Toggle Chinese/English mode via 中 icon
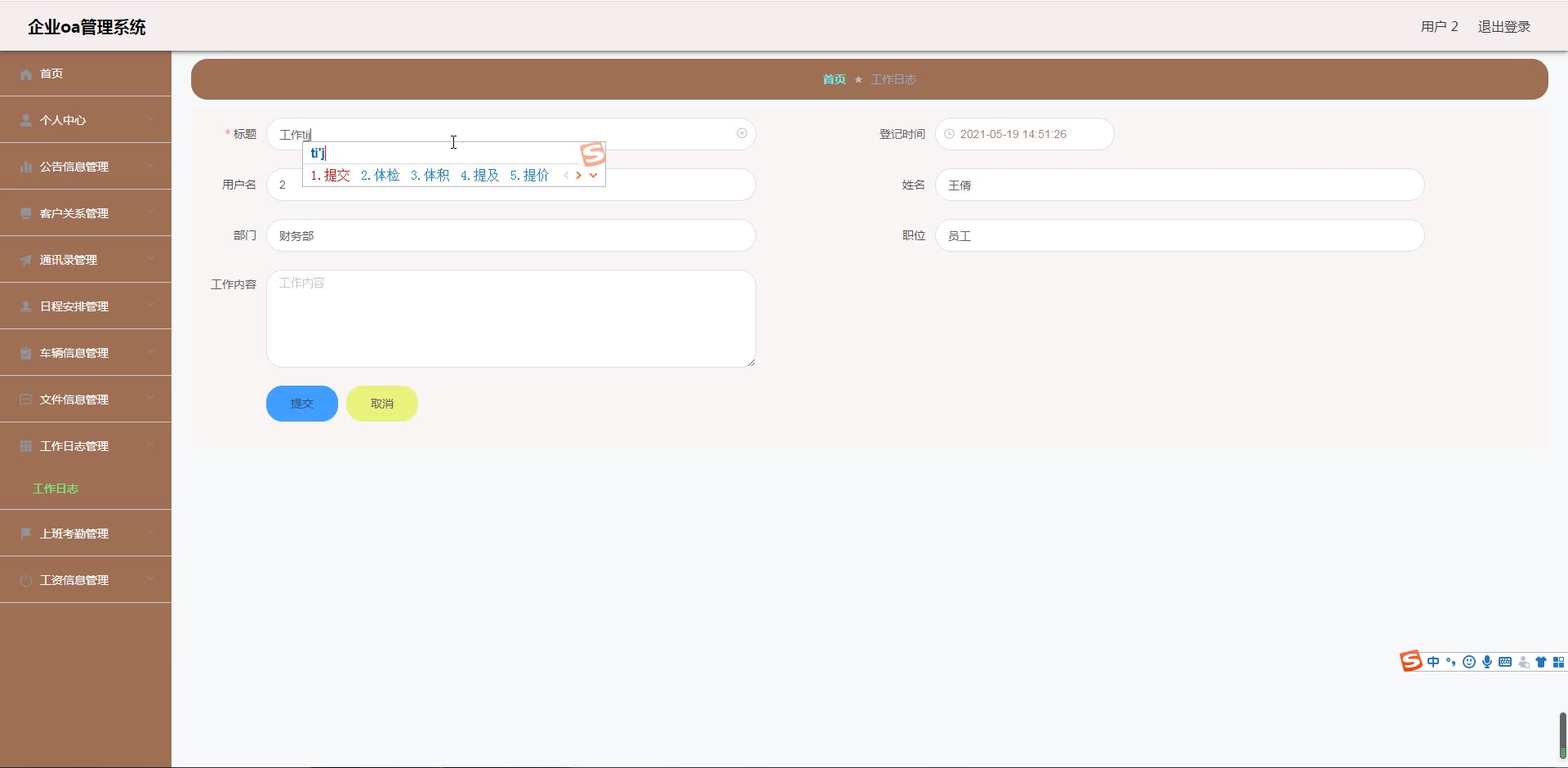 tap(1433, 663)
